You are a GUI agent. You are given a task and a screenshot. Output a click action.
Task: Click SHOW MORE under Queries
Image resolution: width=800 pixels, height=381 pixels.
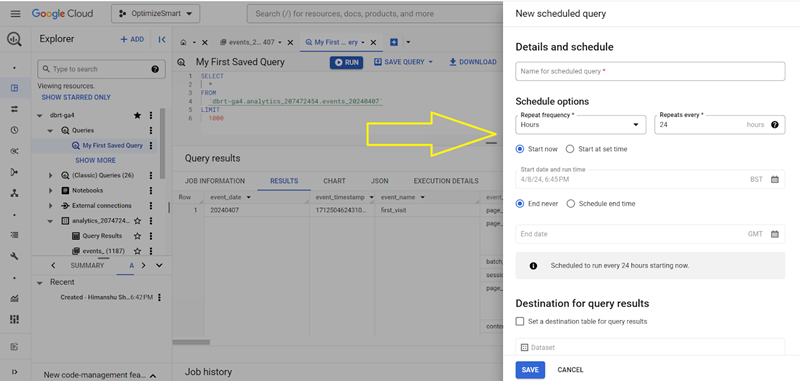click(95, 160)
